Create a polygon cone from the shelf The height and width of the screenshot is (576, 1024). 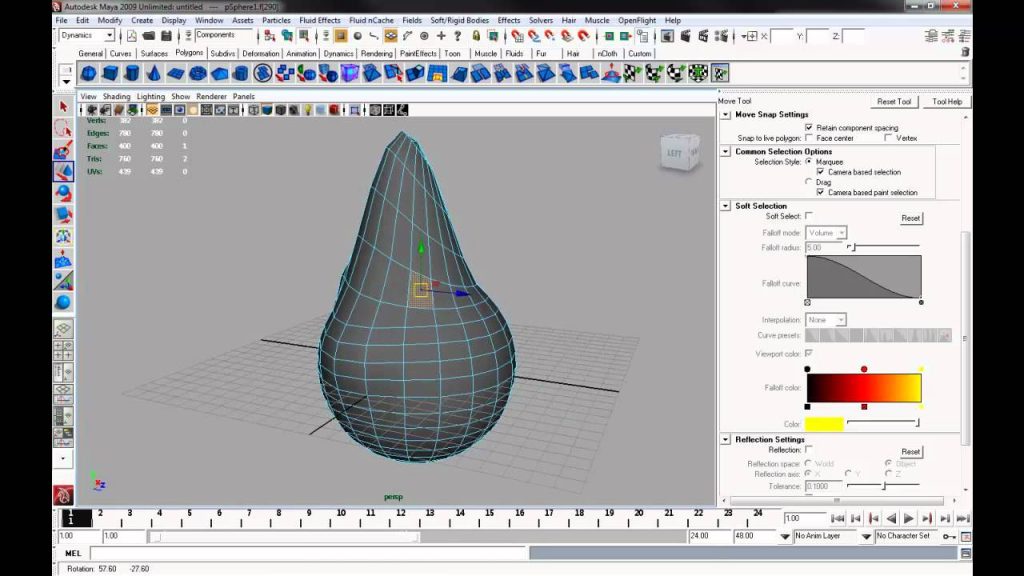click(153, 73)
